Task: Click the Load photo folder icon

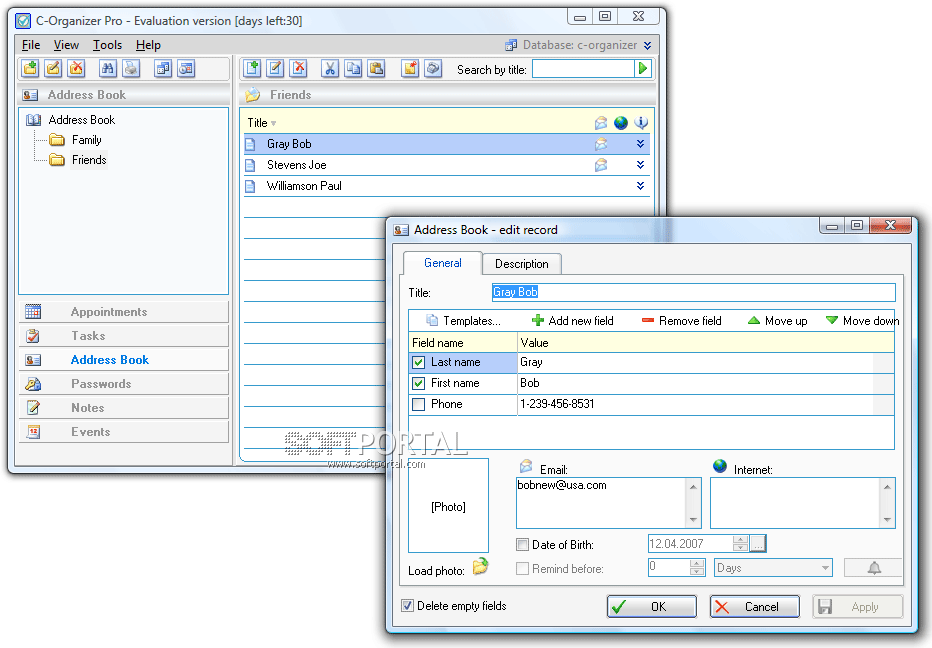Action: coord(480,567)
